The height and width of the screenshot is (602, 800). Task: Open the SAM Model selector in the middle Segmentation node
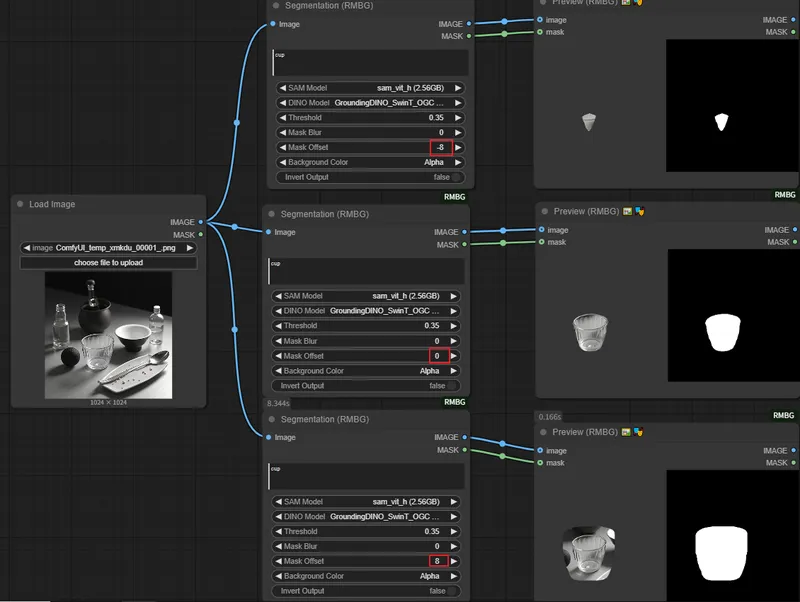click(x=366, y=296)
